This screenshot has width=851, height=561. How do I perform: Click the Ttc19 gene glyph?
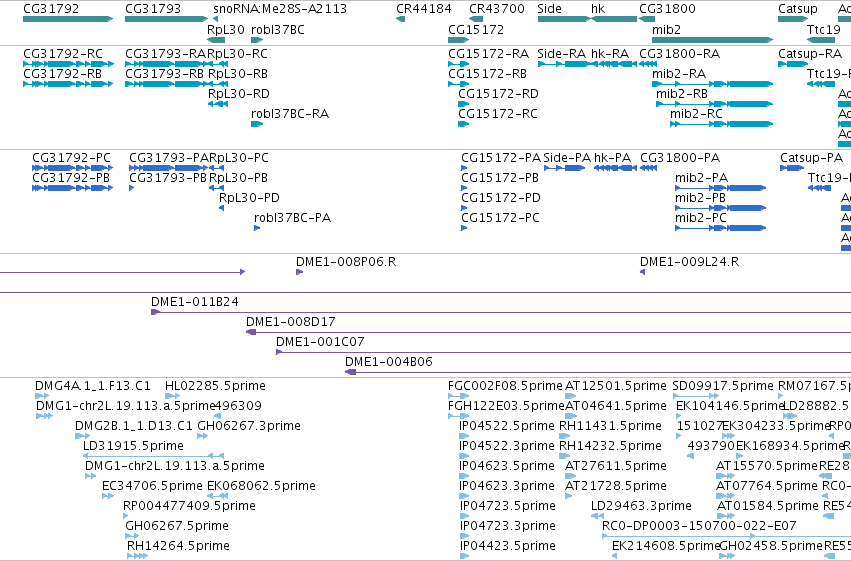[x=821, y=40]
